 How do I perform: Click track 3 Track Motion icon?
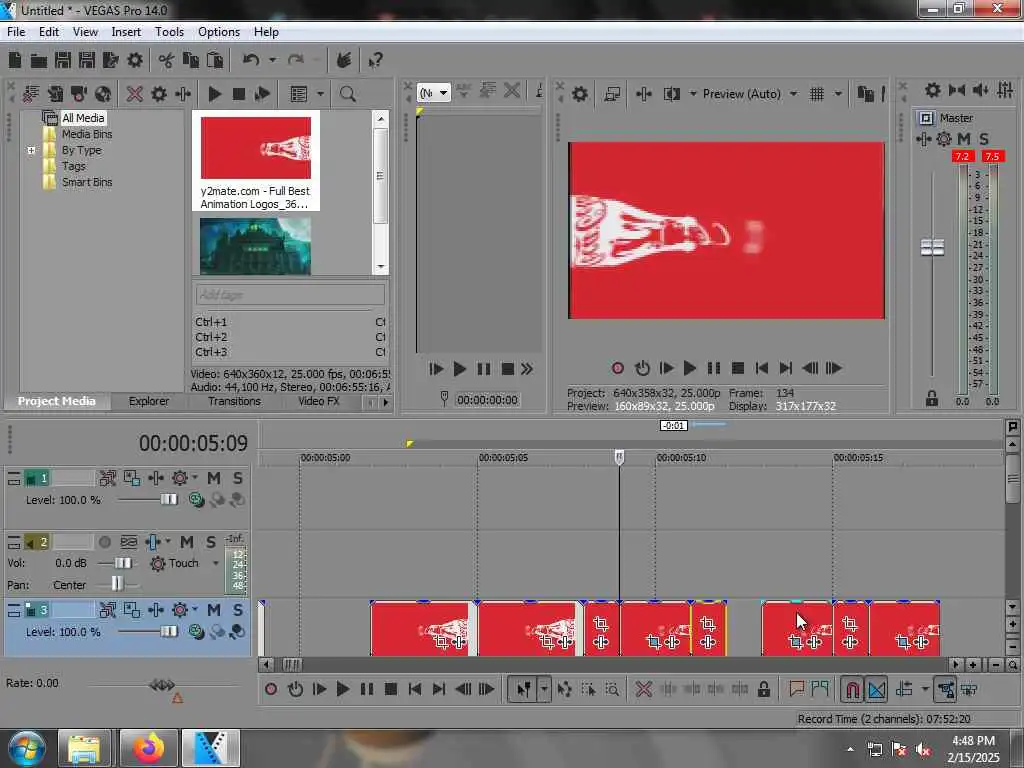point(132,610)
